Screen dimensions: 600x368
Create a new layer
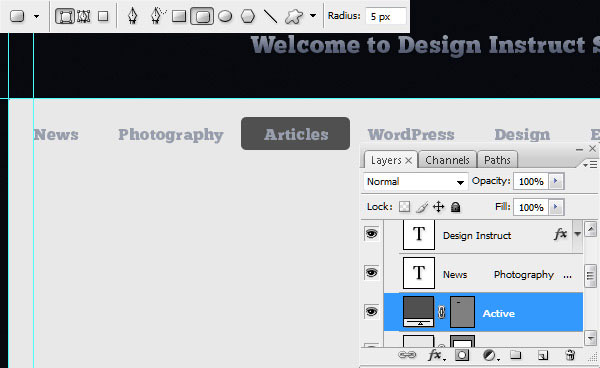pyautogui.click(x=543, y=355)
